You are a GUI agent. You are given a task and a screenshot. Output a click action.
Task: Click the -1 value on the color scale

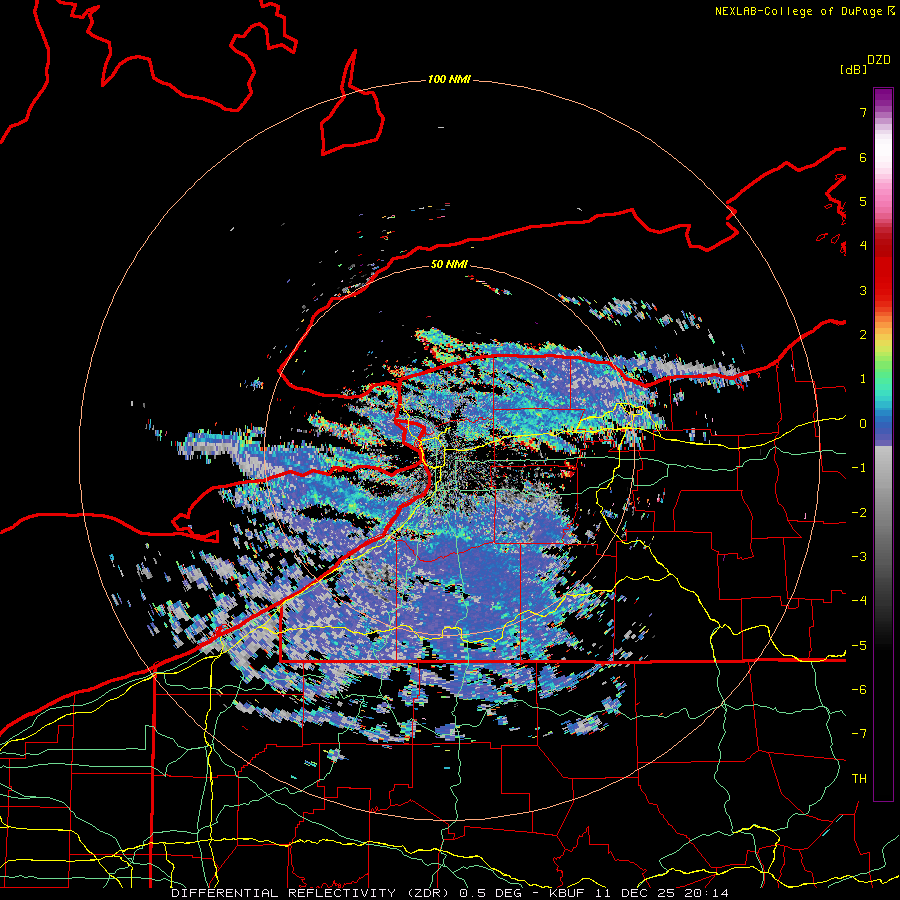pos(859,468)
